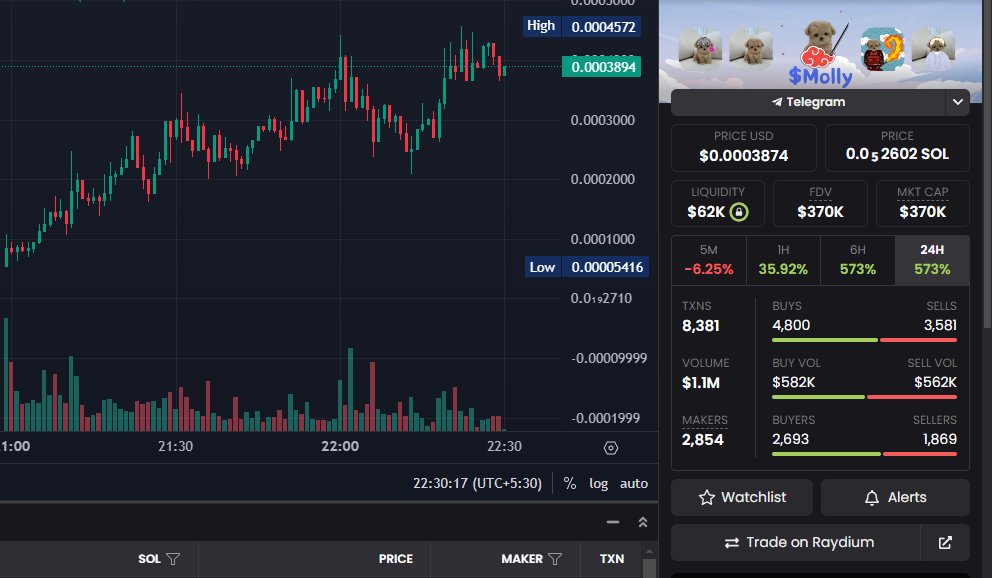Click the buys versus sells ratio bar
The height and width of the screenshot is (578, 992).
[x=864, y=340]
